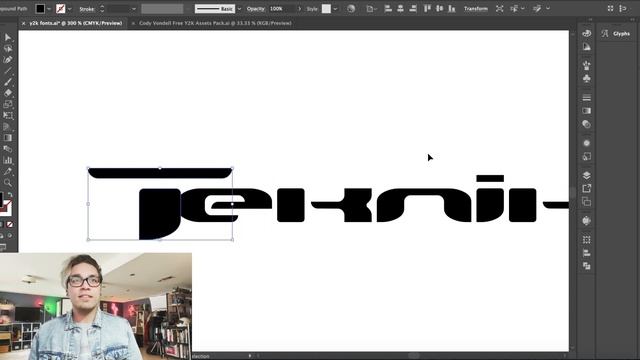This screenshot has width=640, height=360.
Task: Open the graphic Style swatch
Action: [326, 9]
